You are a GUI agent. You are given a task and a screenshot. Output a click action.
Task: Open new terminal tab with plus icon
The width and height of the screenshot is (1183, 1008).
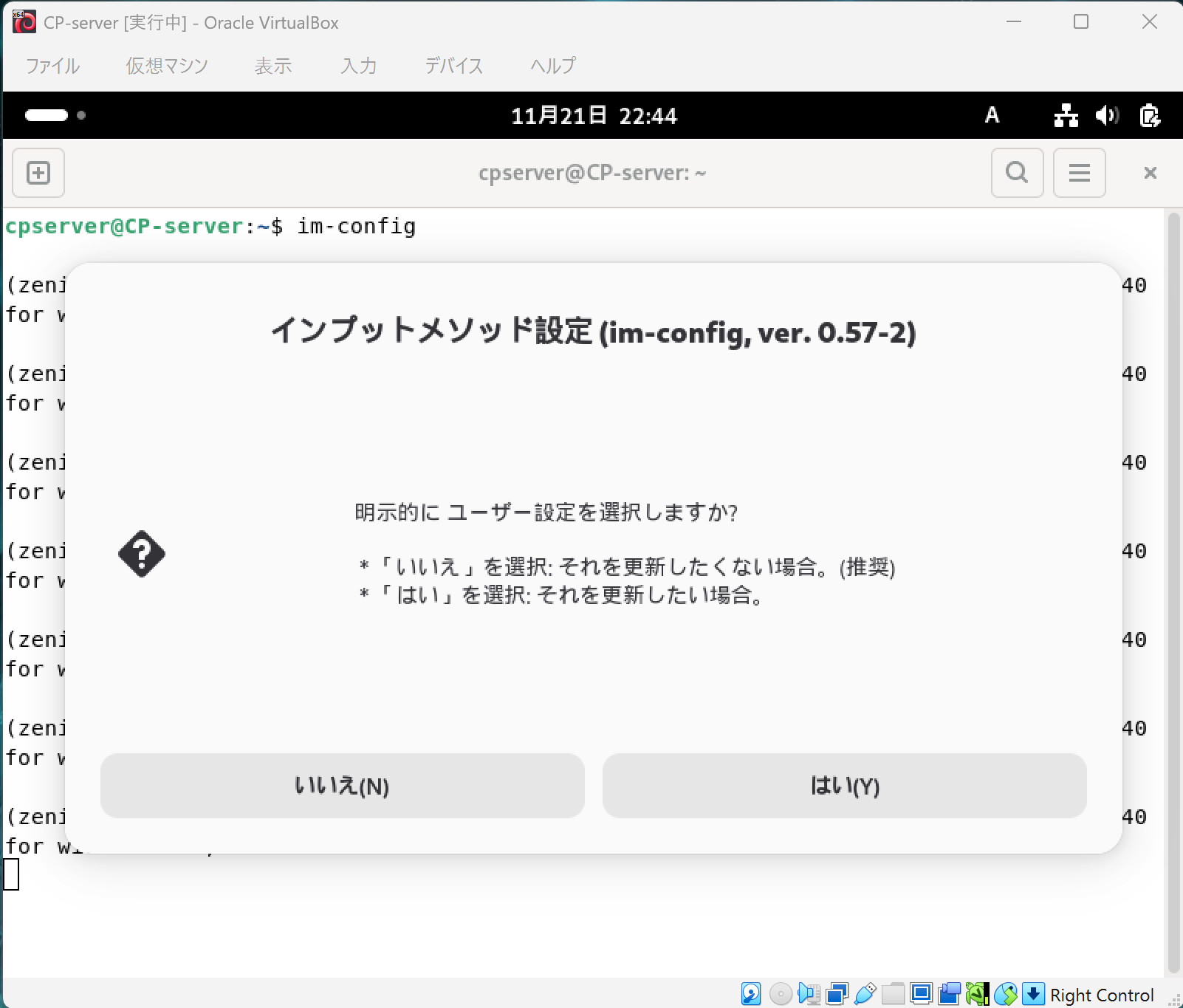pyautogui.click(x=38, y=173)
